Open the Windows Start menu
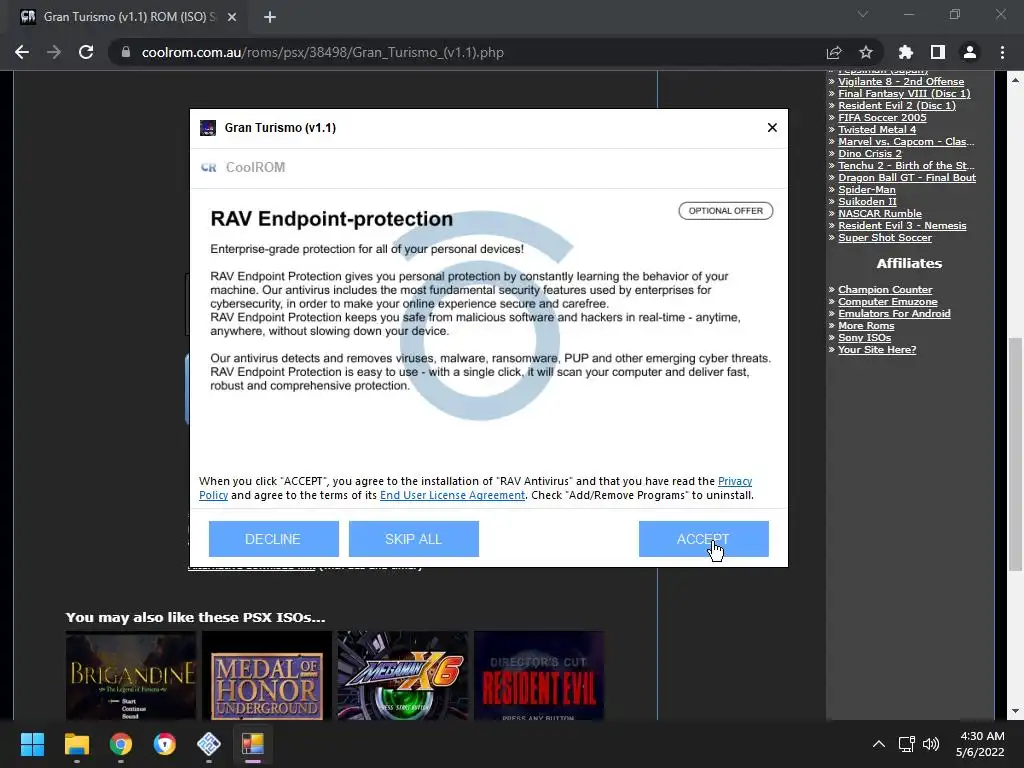Viewport: 1024px width, 768px height. [x=32, y=744]
